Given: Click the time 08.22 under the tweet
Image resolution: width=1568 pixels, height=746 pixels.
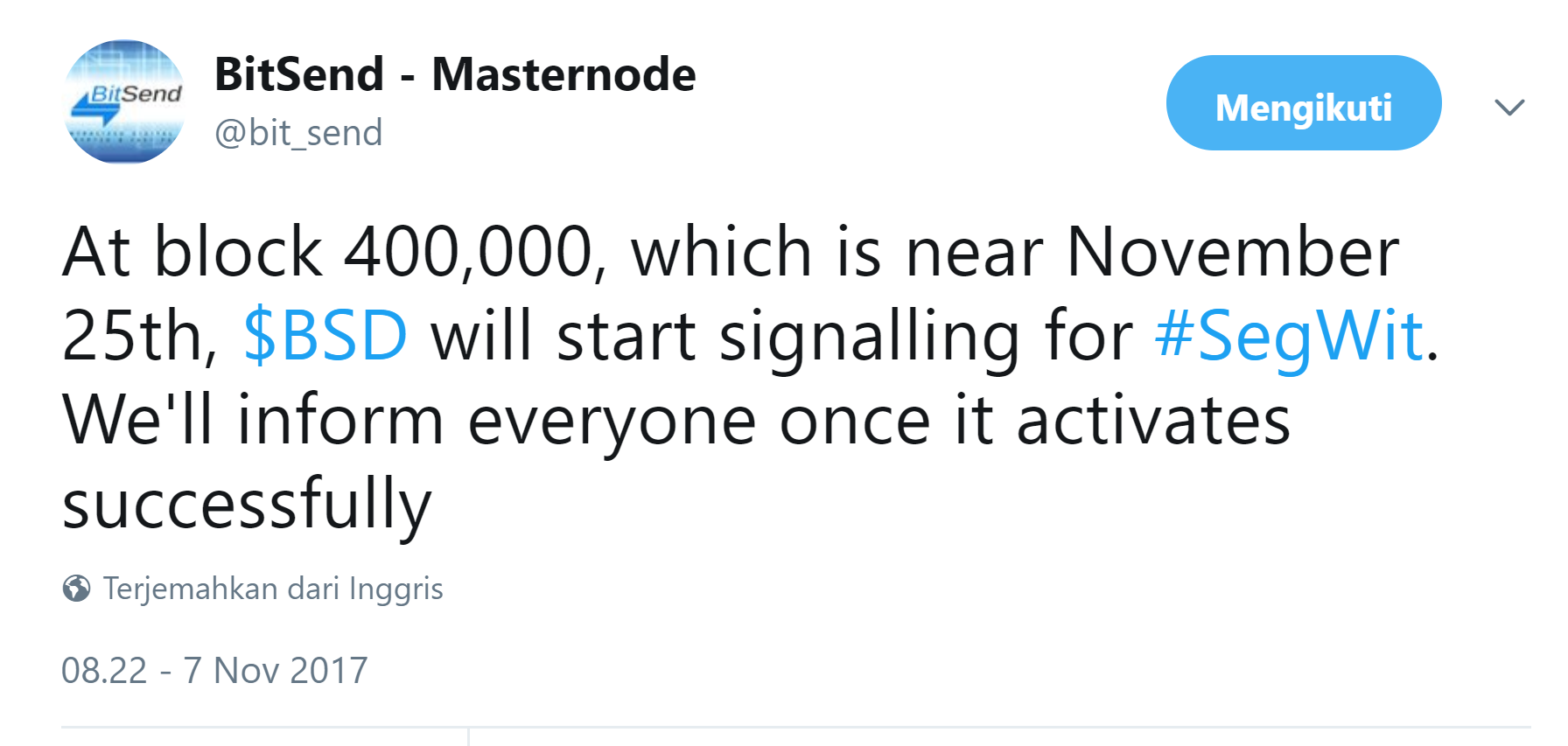Looking at the screenshot, I should 104,671.
